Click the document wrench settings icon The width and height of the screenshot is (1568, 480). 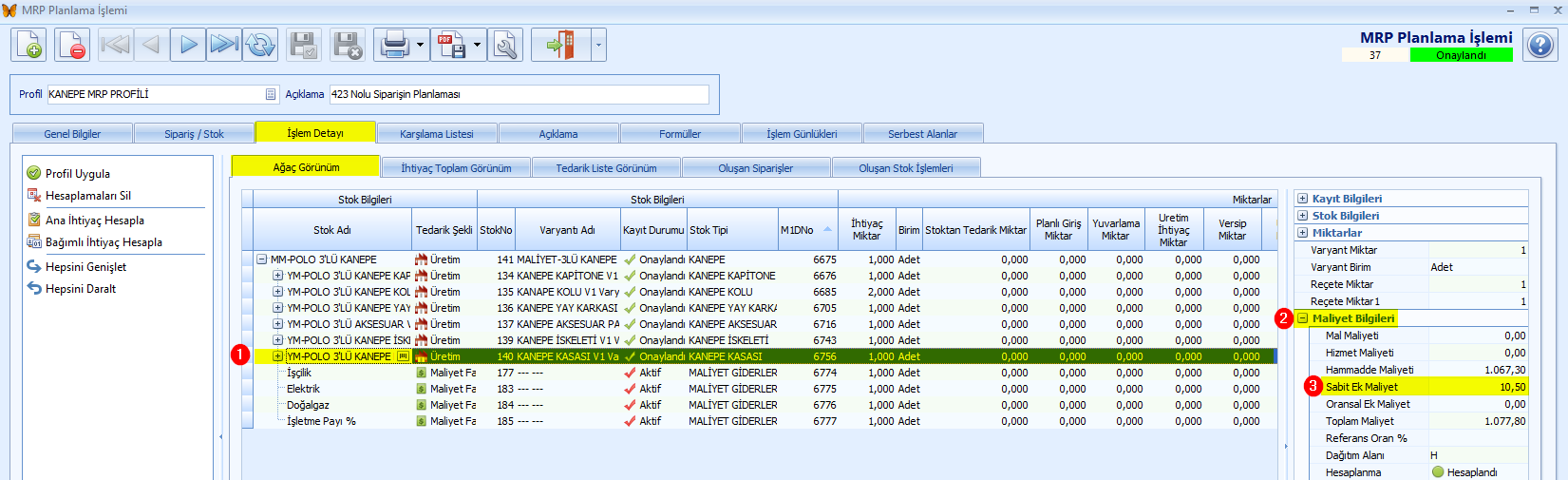[505, 45]
